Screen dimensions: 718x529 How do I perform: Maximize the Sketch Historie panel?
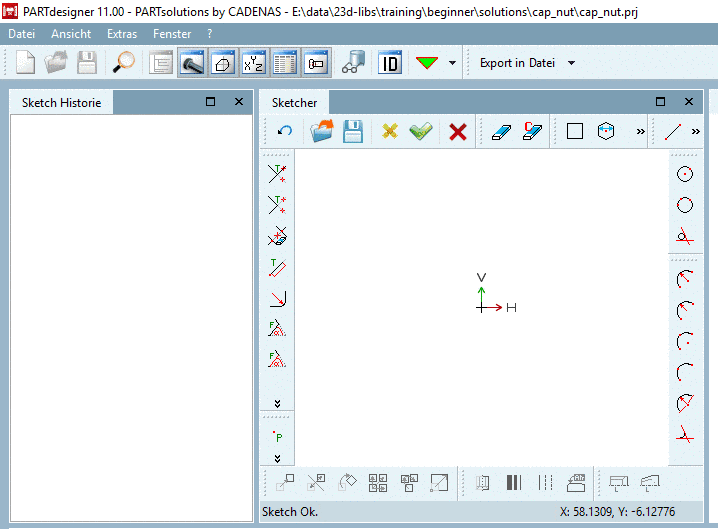(211, 102)
